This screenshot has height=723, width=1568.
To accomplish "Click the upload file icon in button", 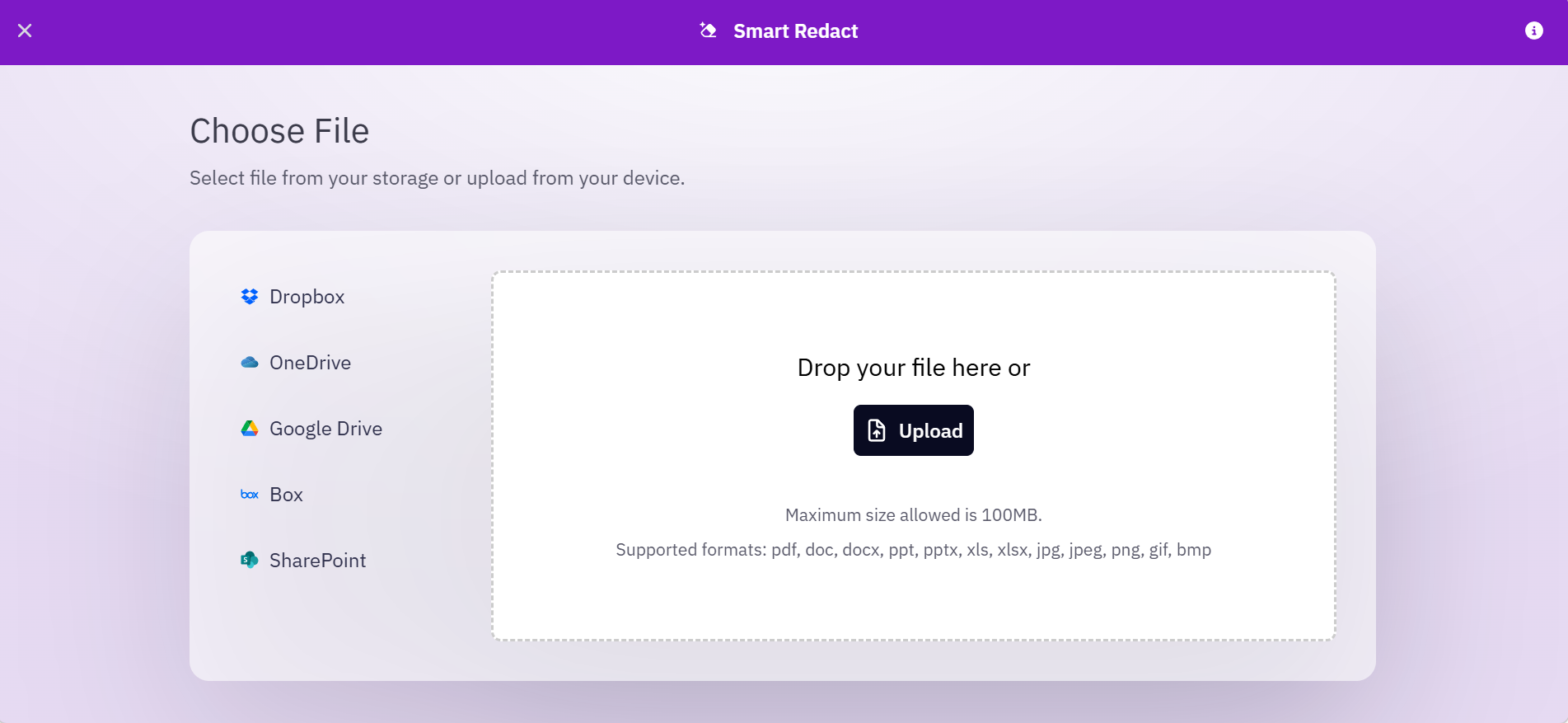I will click(x=877, y=430).
